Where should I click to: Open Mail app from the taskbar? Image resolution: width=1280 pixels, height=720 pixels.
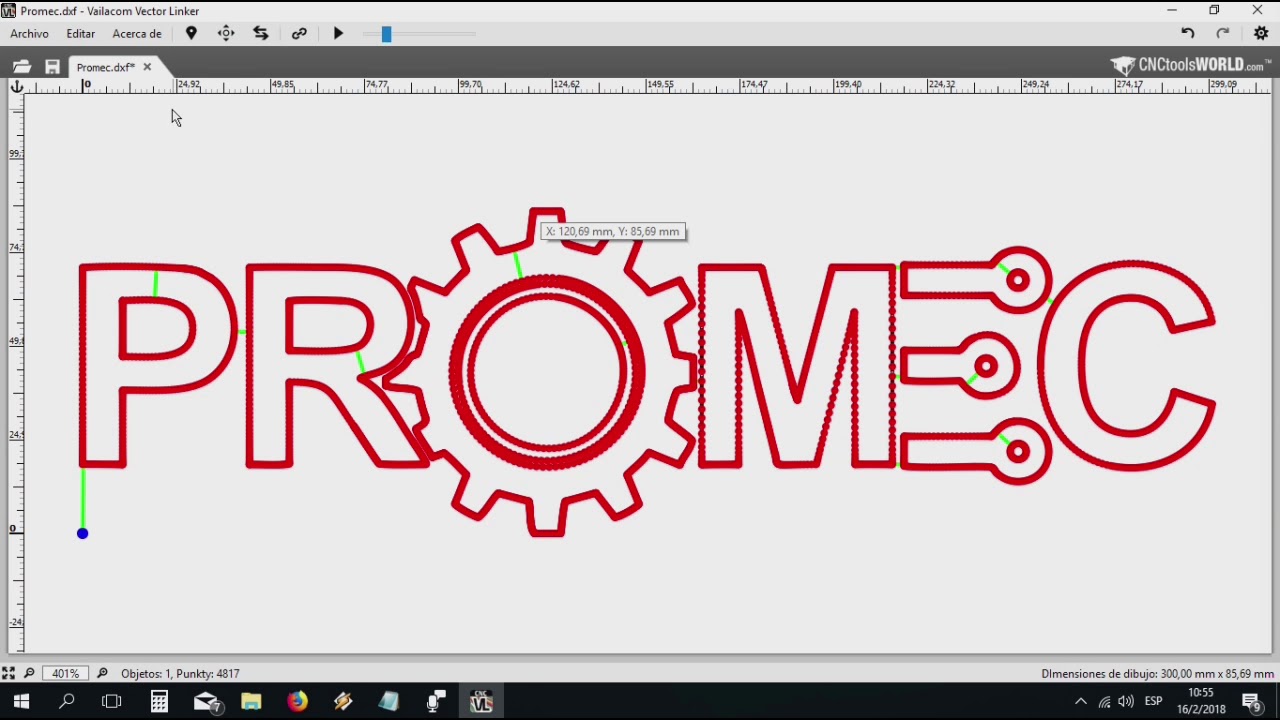(x=206, y=702)
